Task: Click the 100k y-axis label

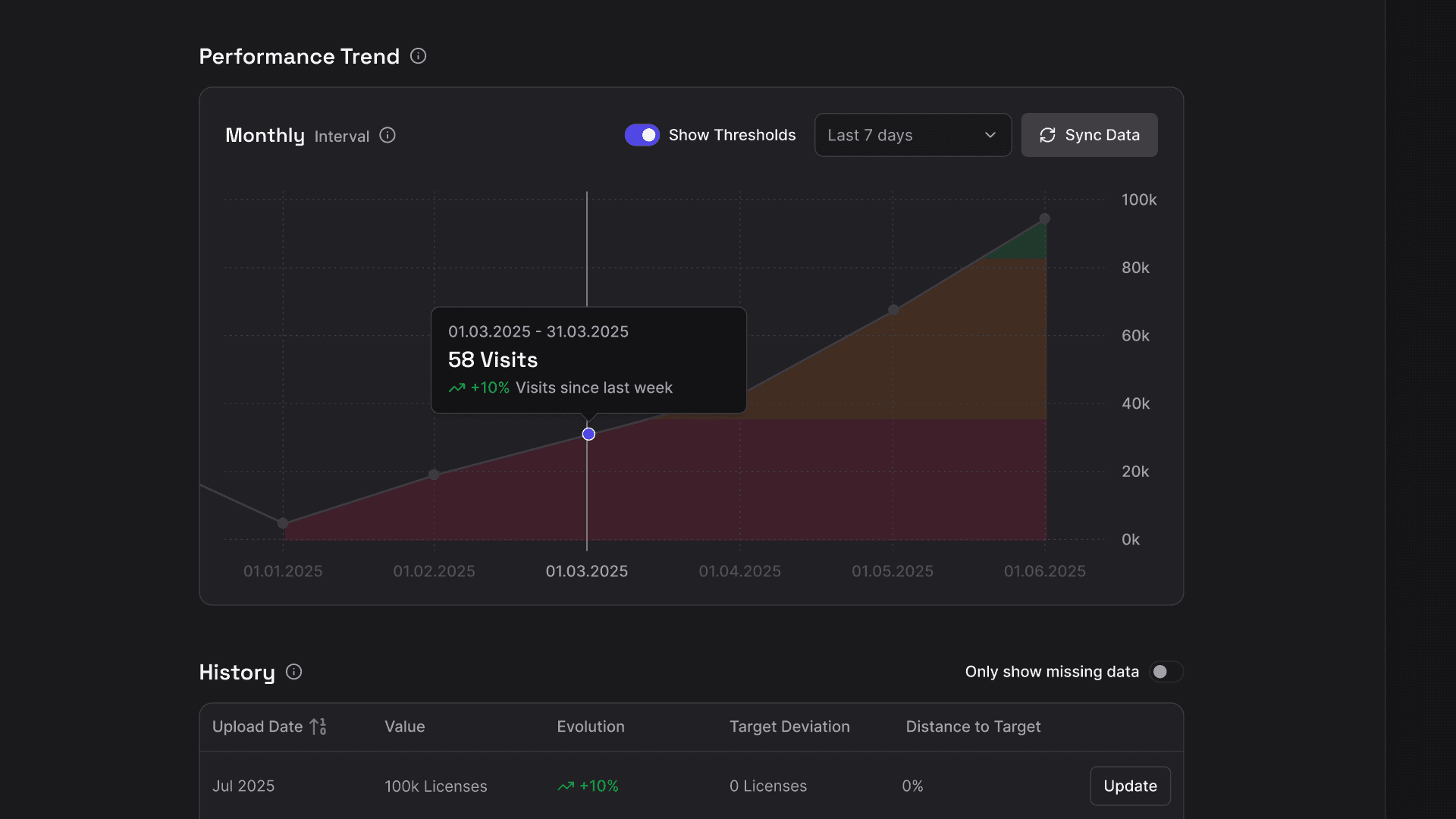Action: coord(1139,199)
